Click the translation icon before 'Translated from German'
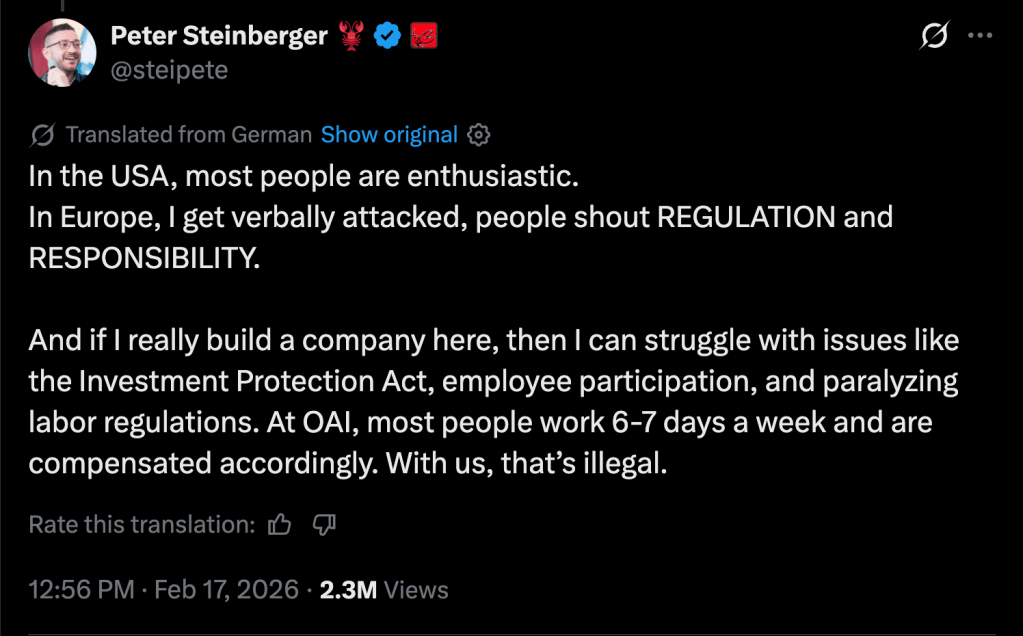Image resolution: width=1023 pixels, height=636 pixels. 43,135
